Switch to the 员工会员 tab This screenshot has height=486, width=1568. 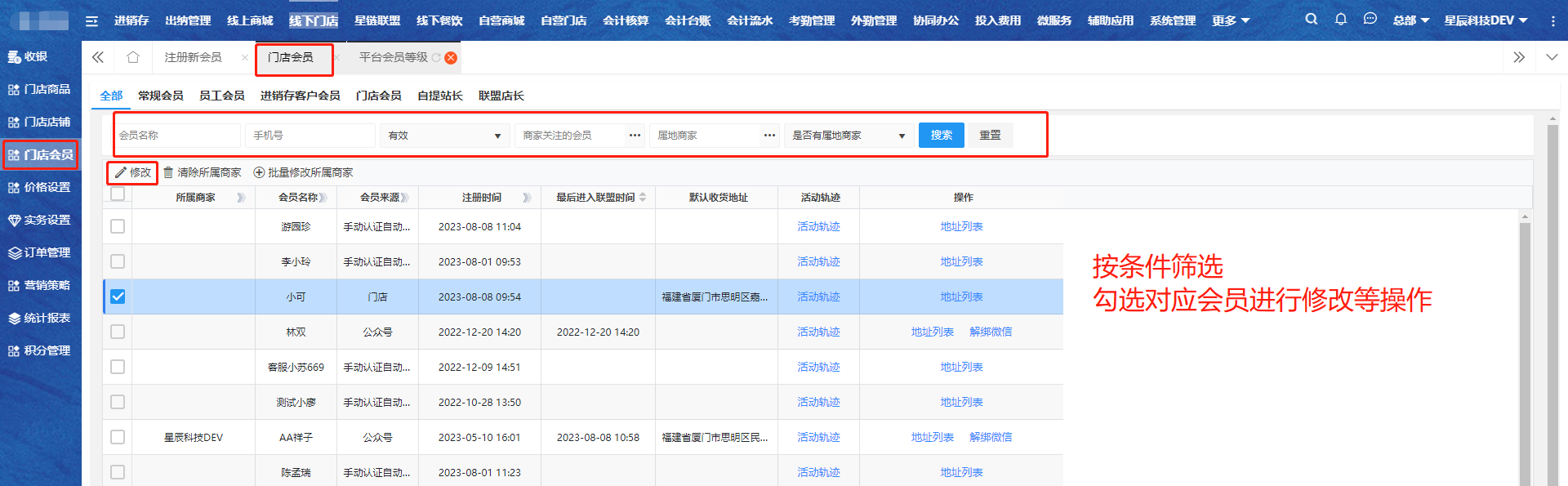pyautogui.click(x=221, y=96)
